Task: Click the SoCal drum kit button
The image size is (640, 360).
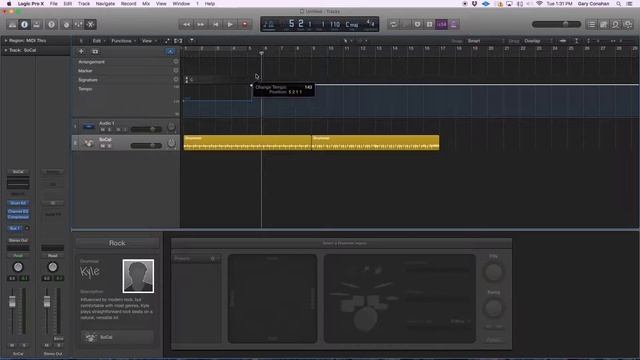Action: 117,337
